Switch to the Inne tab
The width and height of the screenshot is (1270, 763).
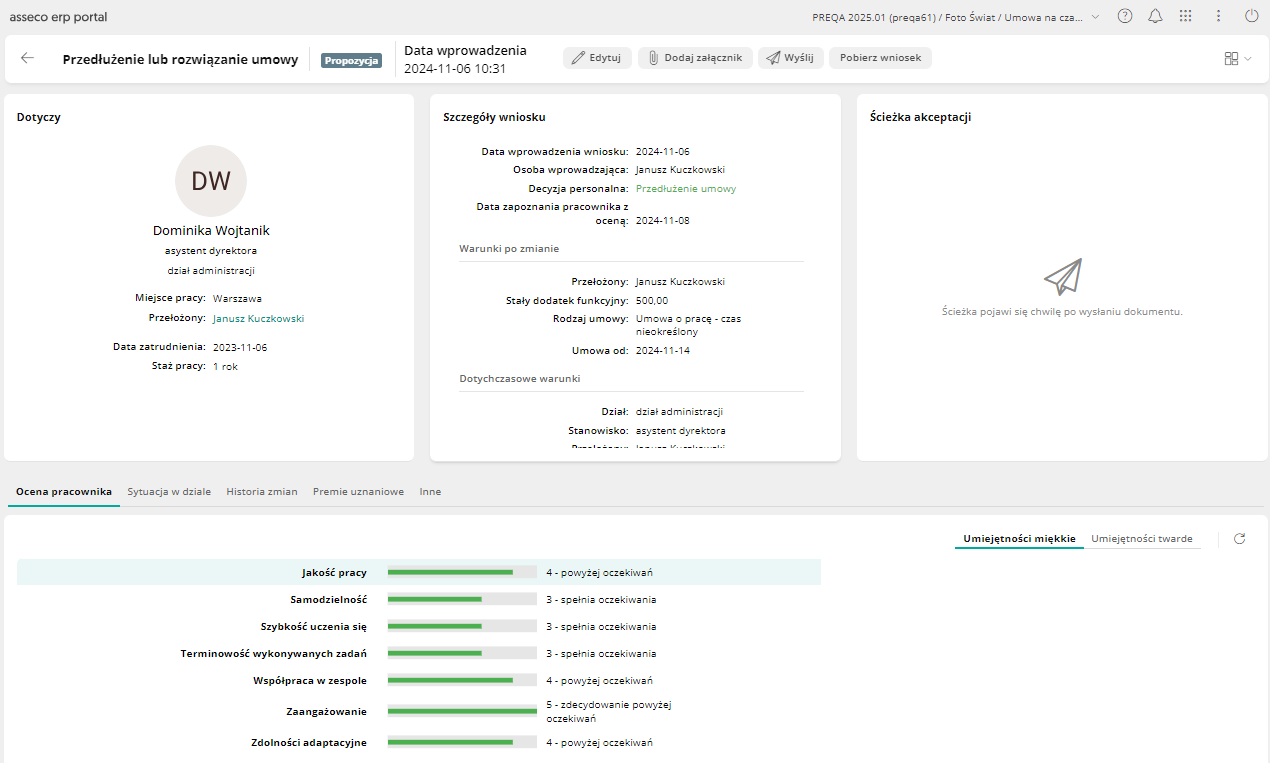pos(430,492)
